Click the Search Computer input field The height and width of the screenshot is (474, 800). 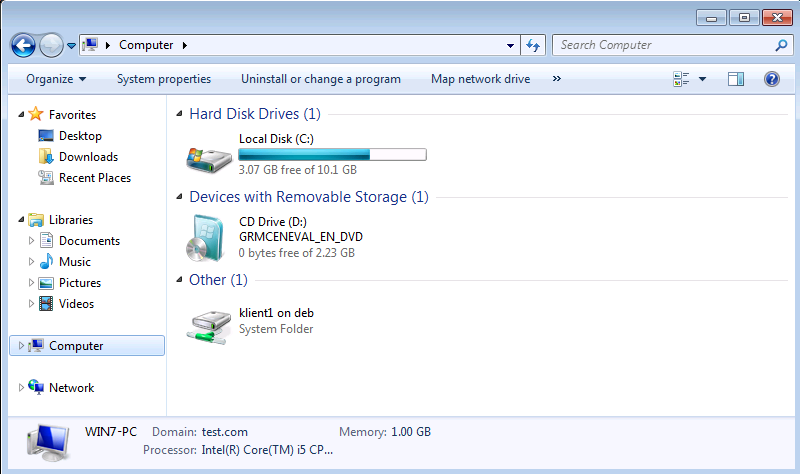(x=663, y=45)
